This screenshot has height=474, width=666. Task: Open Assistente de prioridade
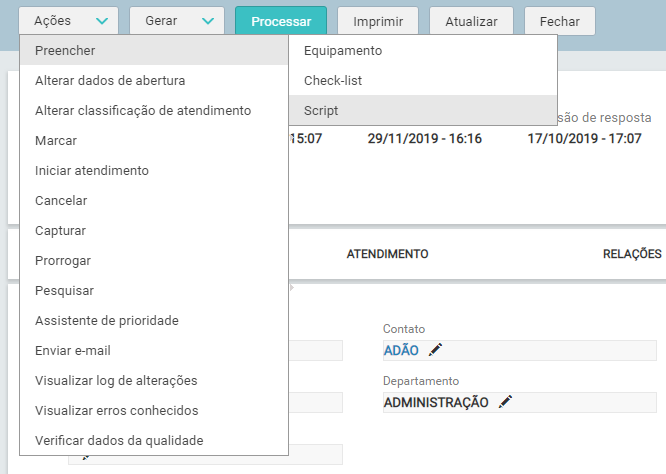pyautogui.click(x=154, y=321)
